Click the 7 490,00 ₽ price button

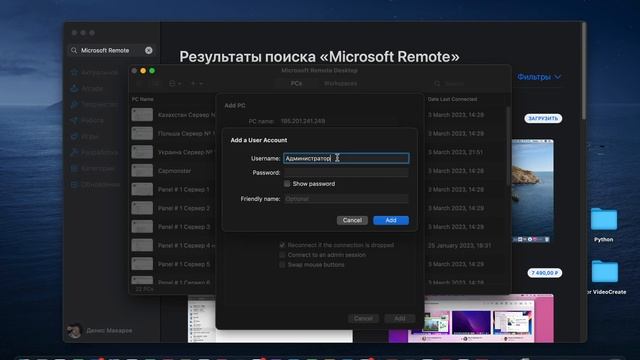point(544,273)
